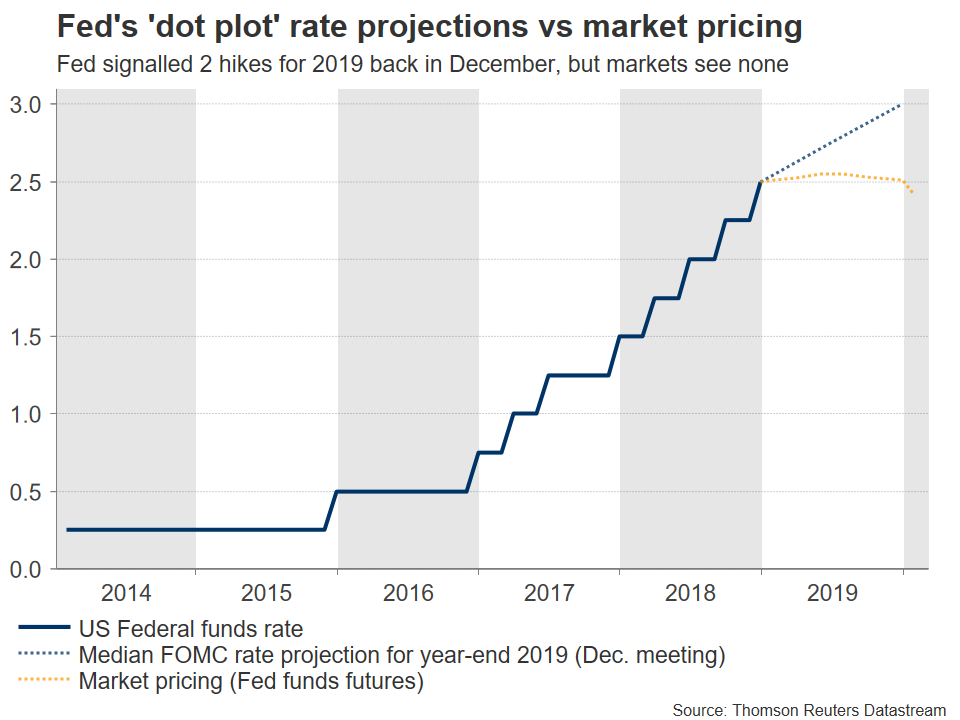Click the 0.5 y-axis tick label
This screenshot has height=720, width=960.
pos(27,492)
